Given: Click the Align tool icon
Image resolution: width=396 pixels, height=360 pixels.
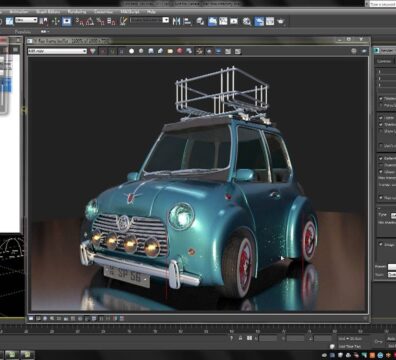Looking at the screenshot, I should 188,22.
